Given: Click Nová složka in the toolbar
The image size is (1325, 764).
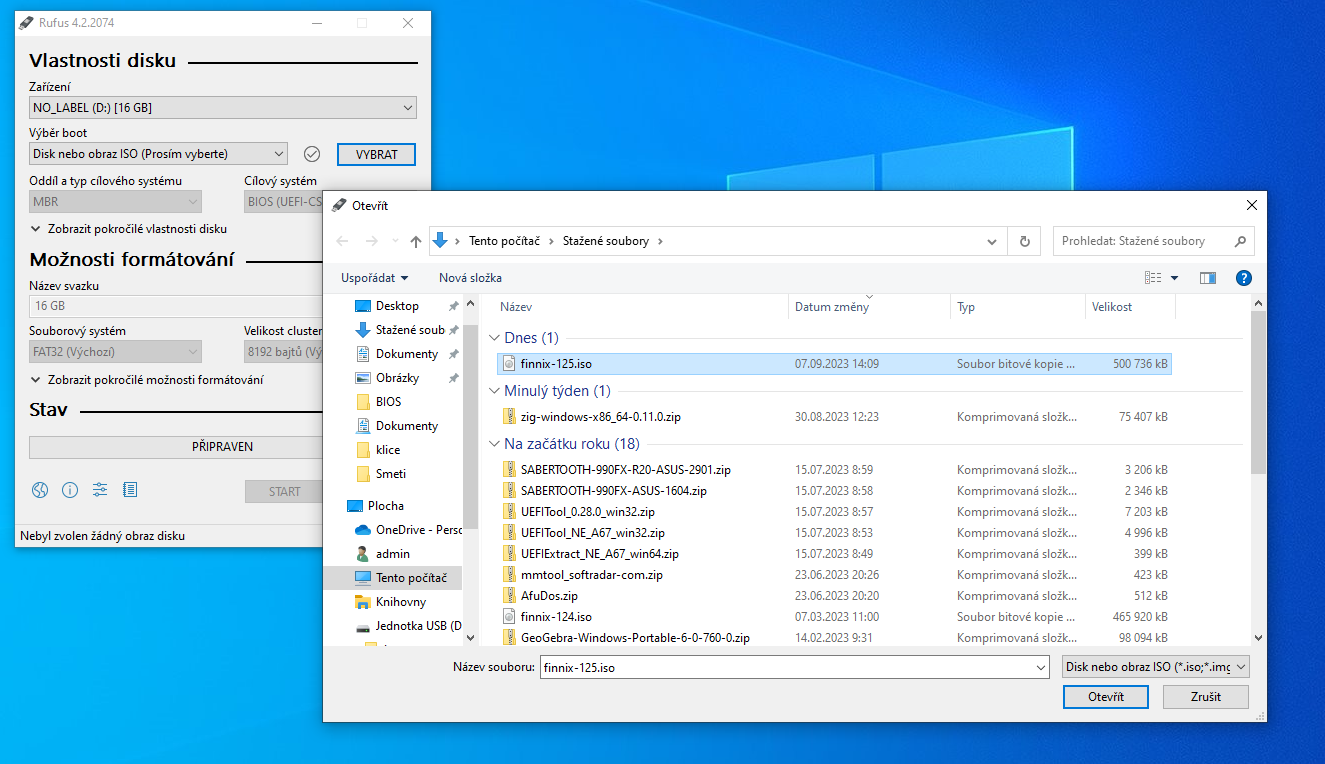Looking at the screenshot, I should pyautogui.click(x=470, y=278).
